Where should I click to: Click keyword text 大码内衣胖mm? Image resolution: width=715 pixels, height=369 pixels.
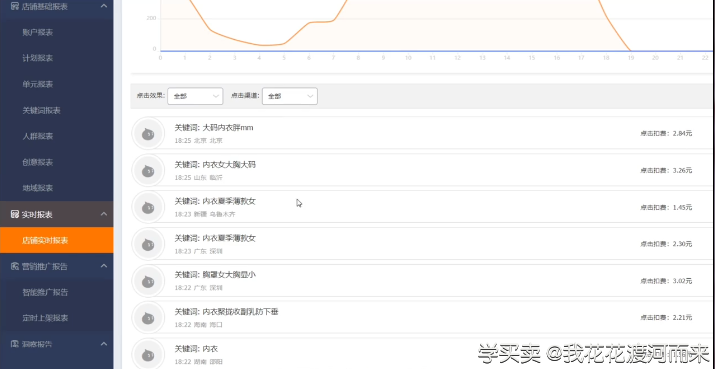pyautogui.click(x=228, y=128)
